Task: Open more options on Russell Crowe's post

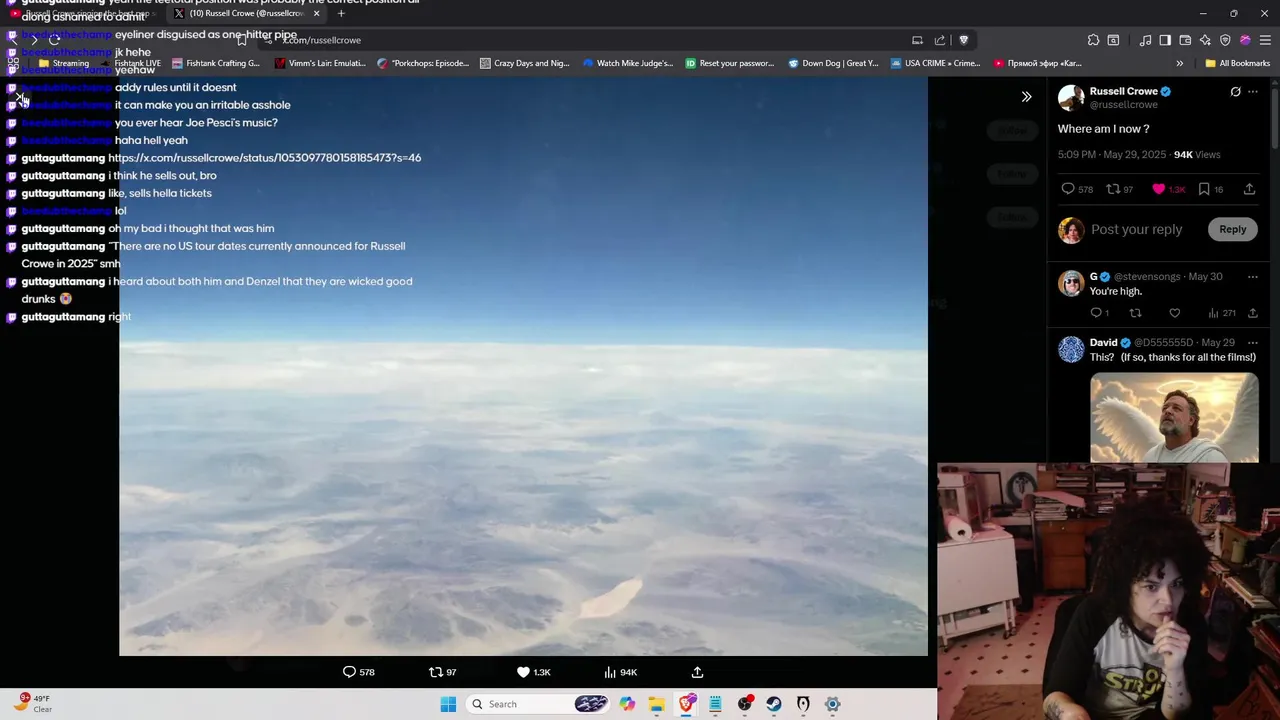Action: (x=1253, y=92)
